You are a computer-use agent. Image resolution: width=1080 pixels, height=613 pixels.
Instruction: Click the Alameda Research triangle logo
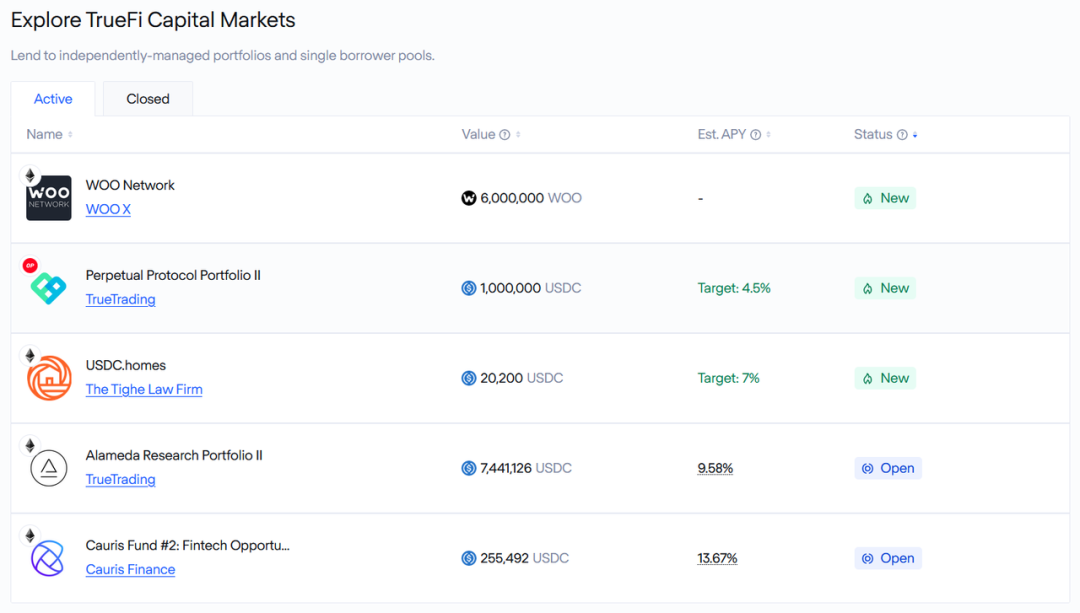tap(48, 468)
